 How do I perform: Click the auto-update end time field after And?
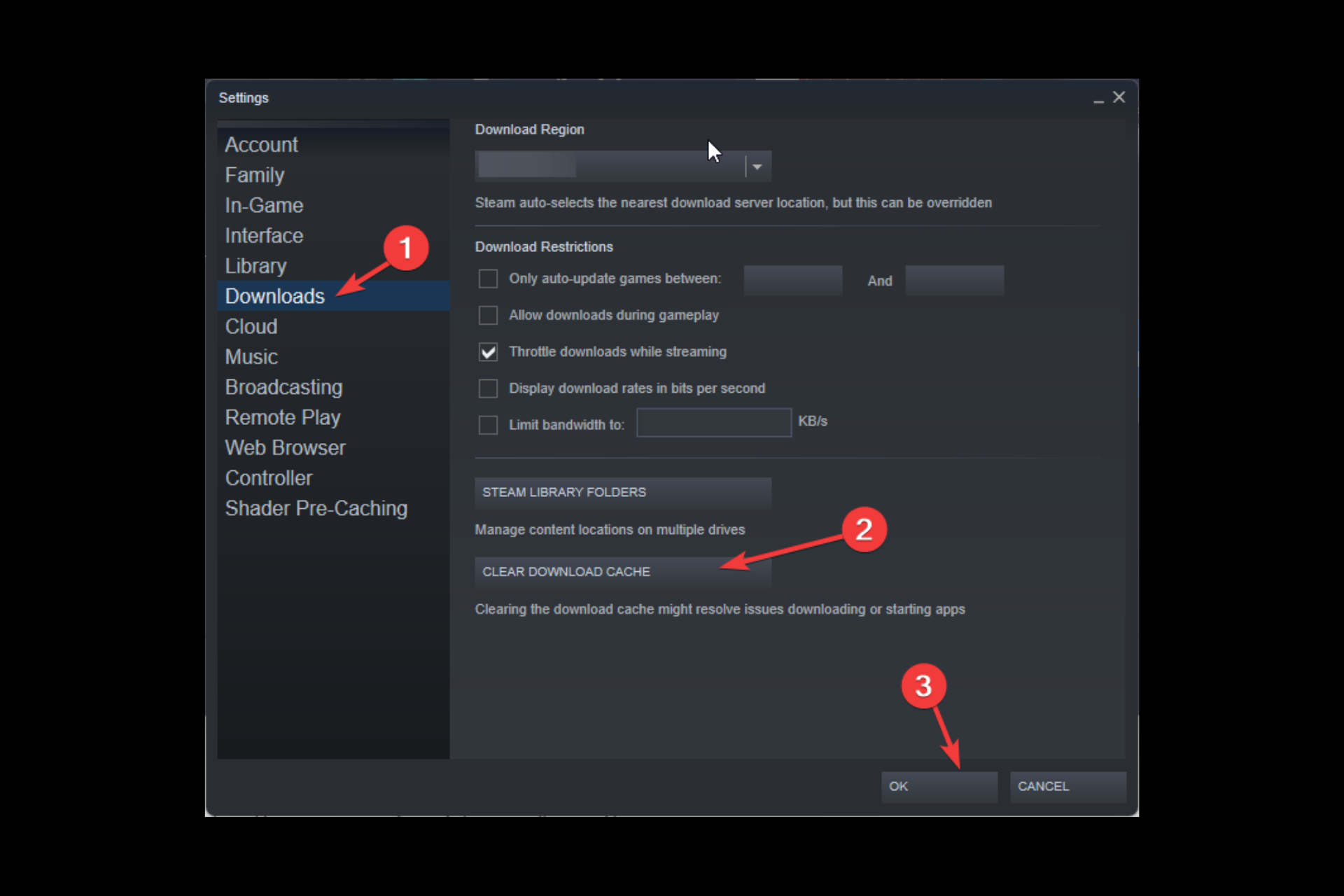click(955, 280)
